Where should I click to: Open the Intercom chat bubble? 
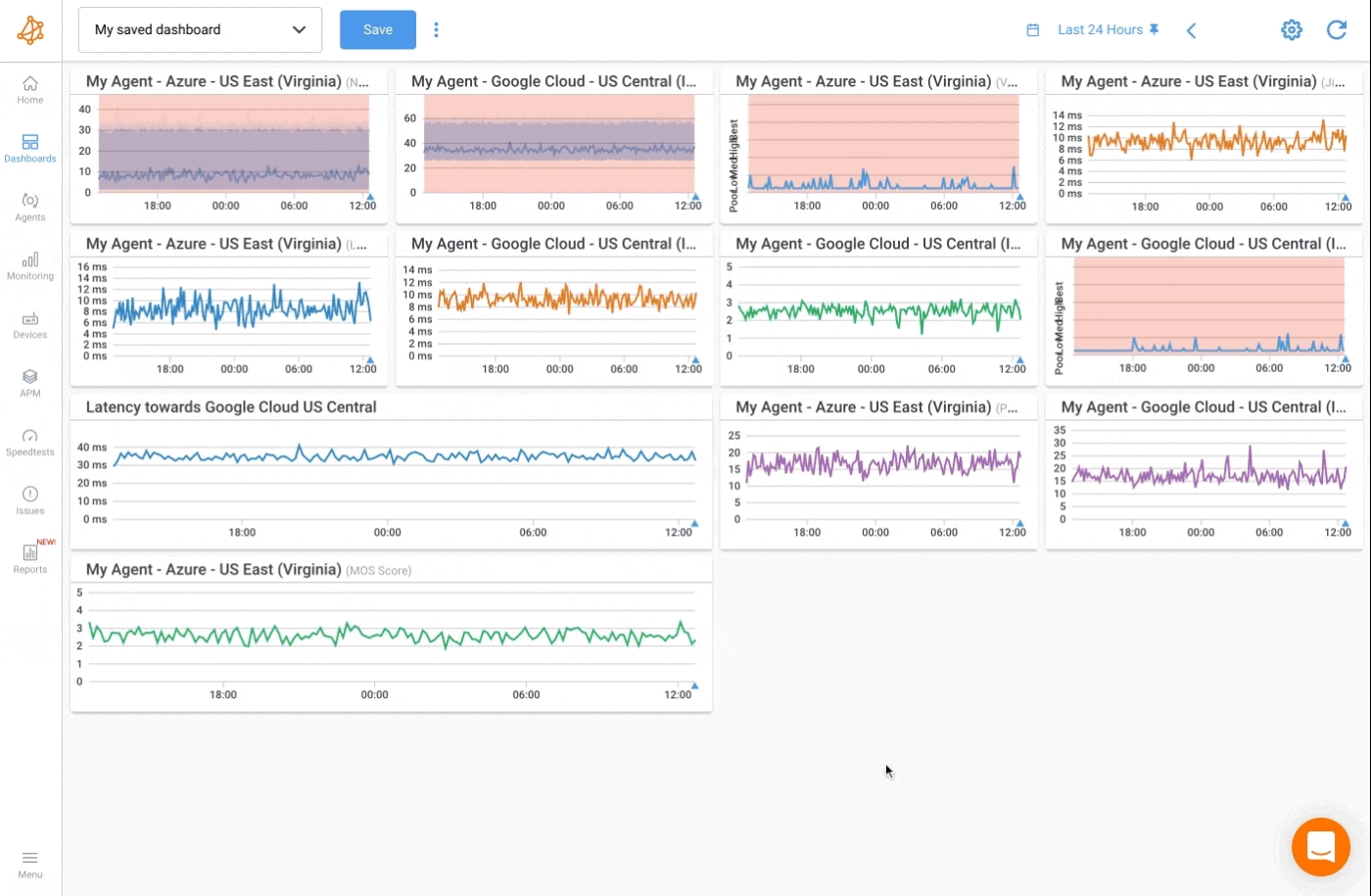(x=1320, y=846)
